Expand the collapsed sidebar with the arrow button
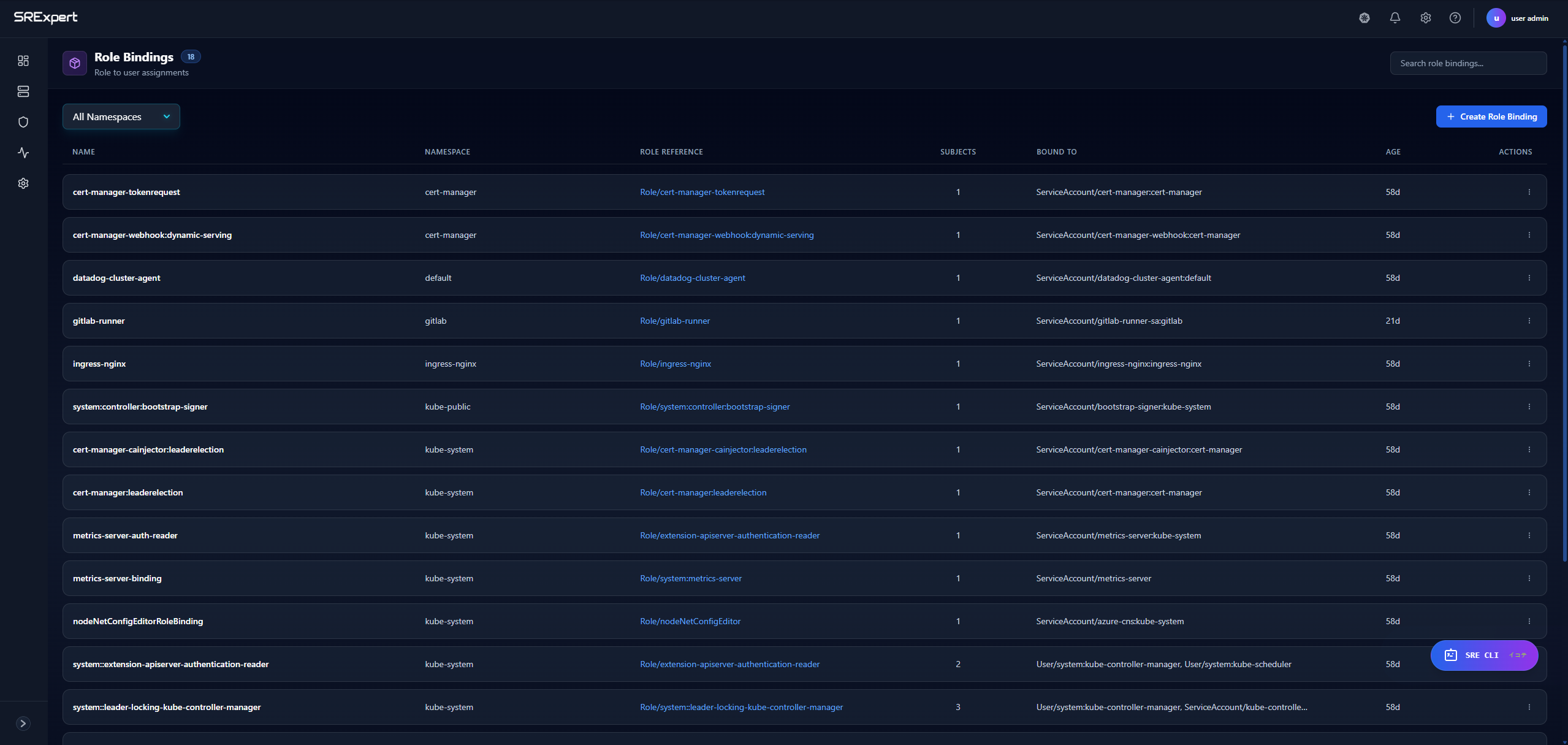1568x745 pixels. click(x=24, y=724)
